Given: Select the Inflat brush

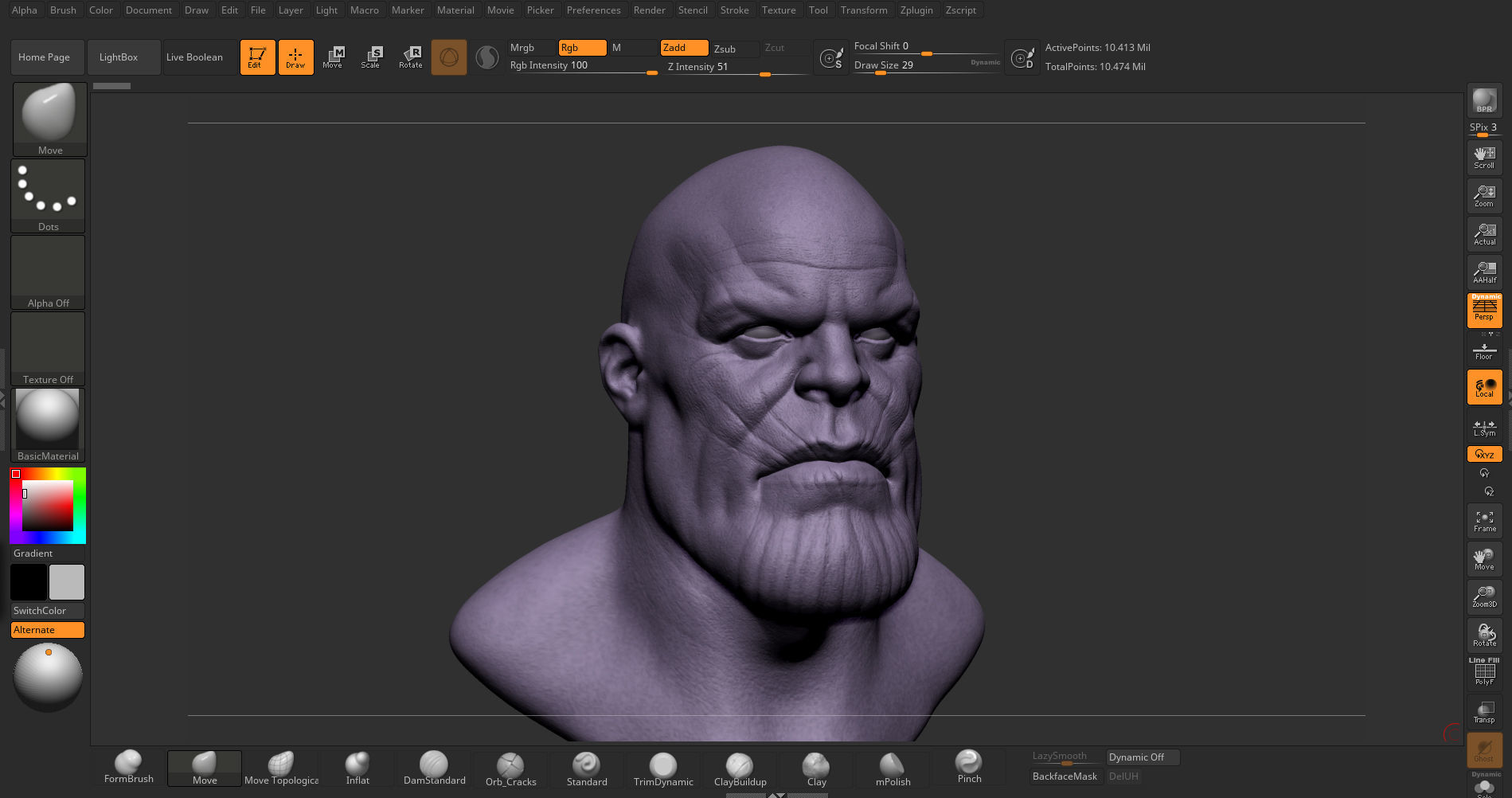Looking at the screenshot, I should pos(357,768).
